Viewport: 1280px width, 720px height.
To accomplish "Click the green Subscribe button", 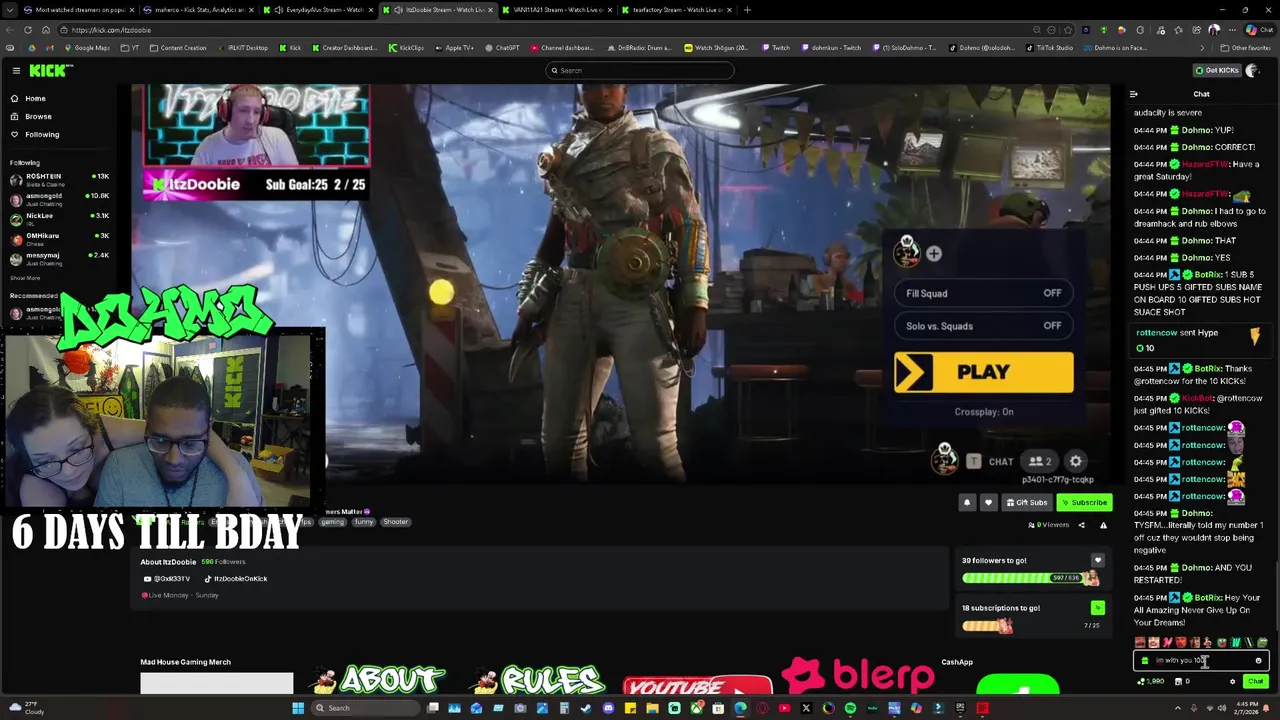I will tap(1084, 502).
